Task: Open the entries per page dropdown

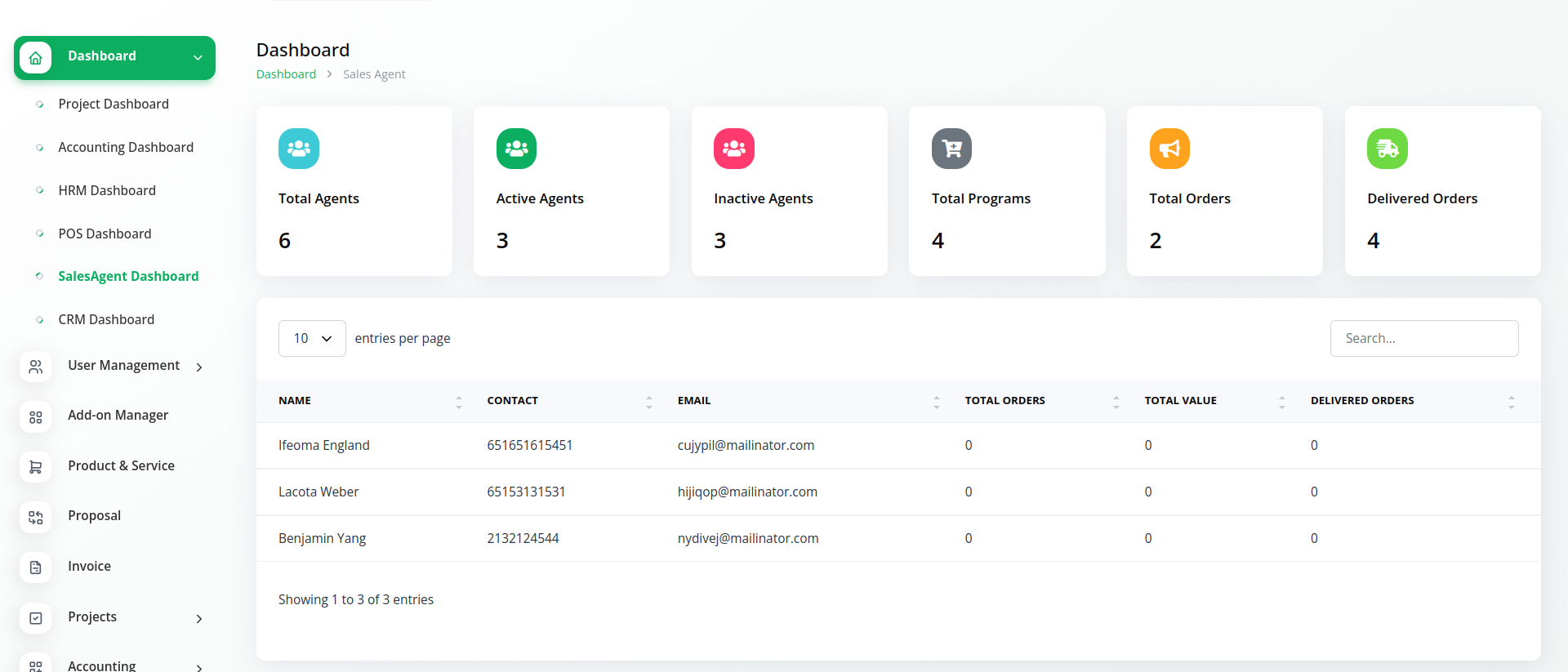Action: coord(312,338)
